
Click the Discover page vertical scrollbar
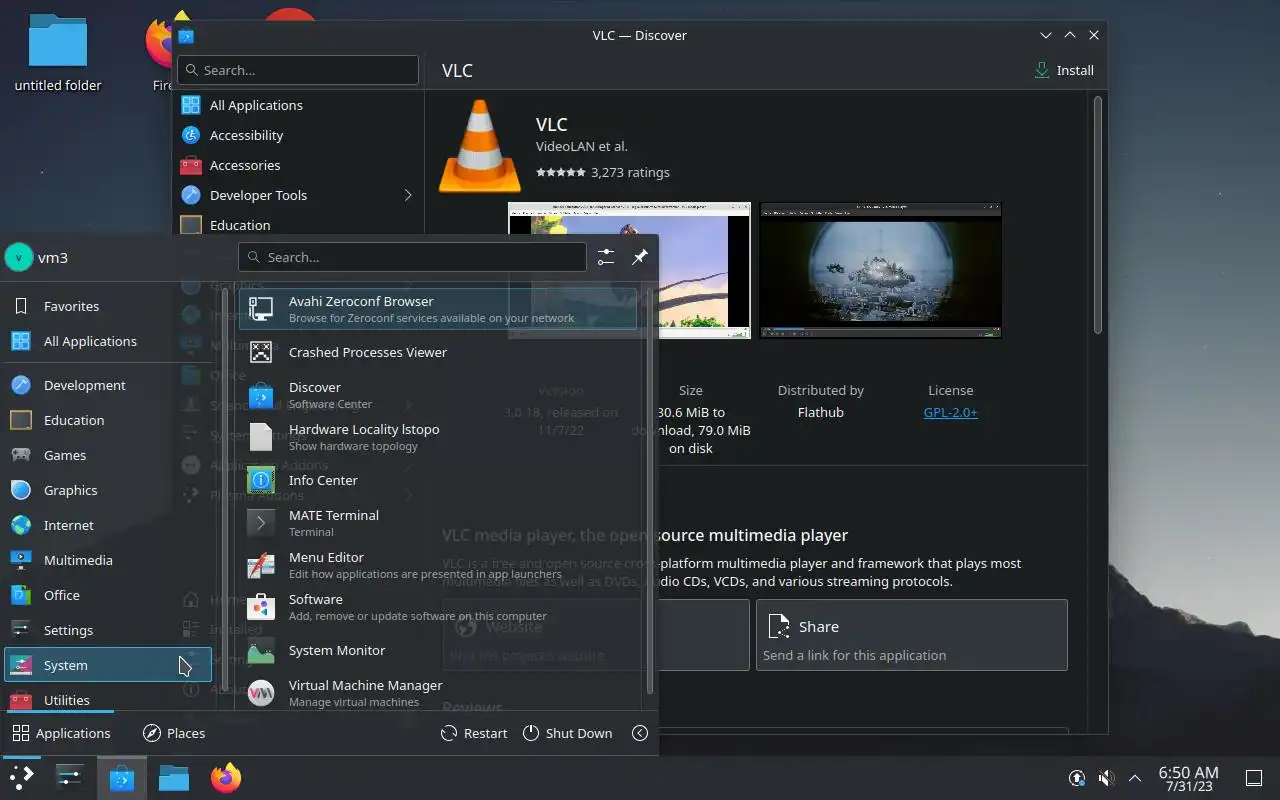tap(1097, 215)
